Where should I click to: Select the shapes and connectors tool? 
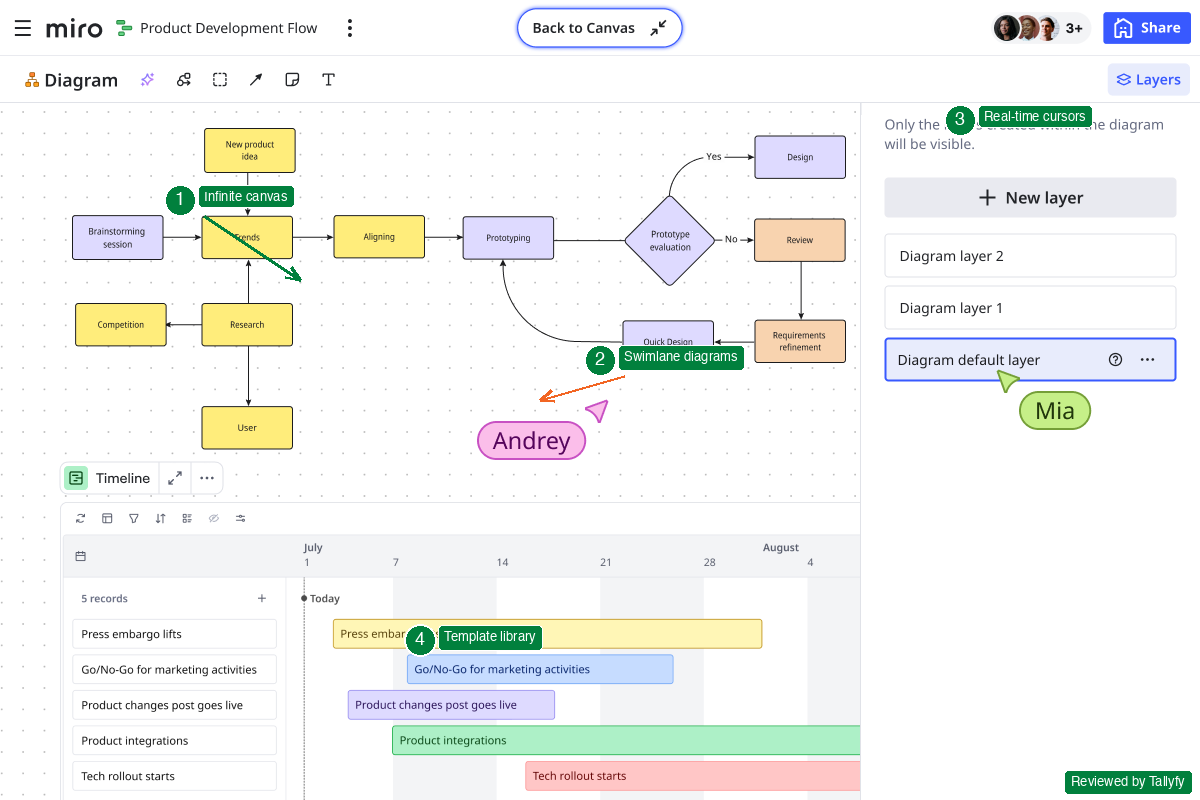click(183, 79)
